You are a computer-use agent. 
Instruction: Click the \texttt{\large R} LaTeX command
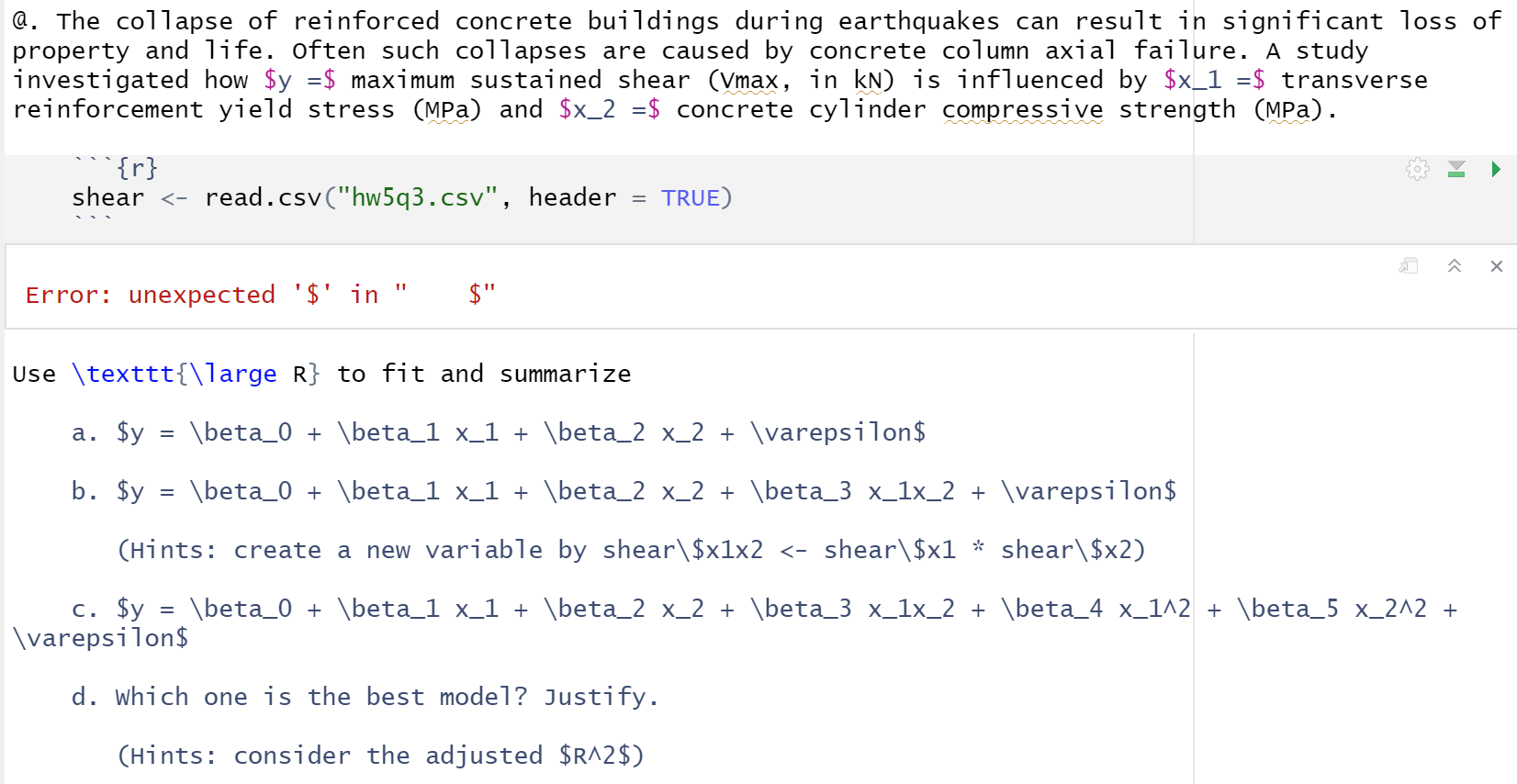click(197, 374)
